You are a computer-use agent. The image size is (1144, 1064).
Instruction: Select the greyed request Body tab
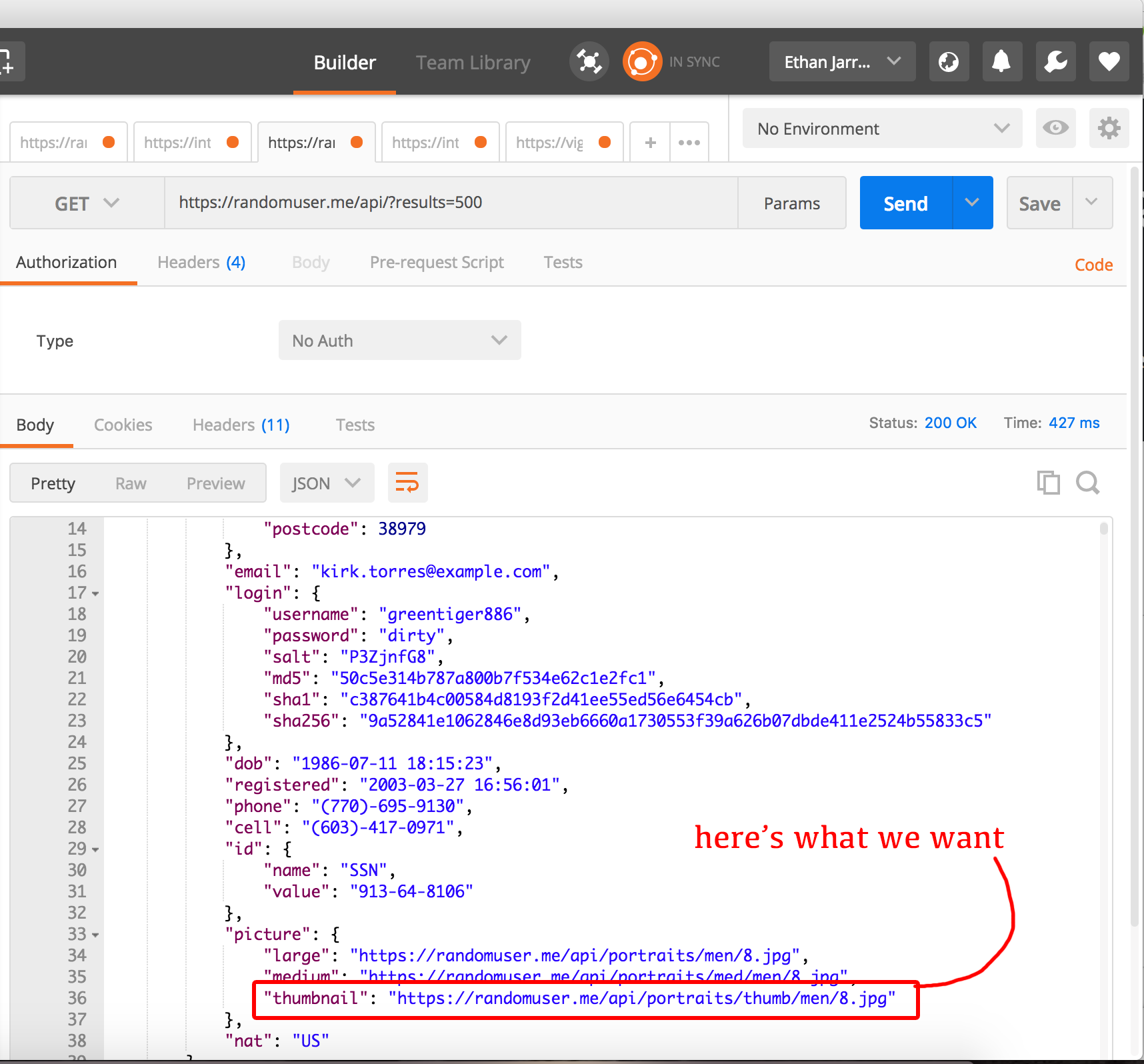coord(311,263)
